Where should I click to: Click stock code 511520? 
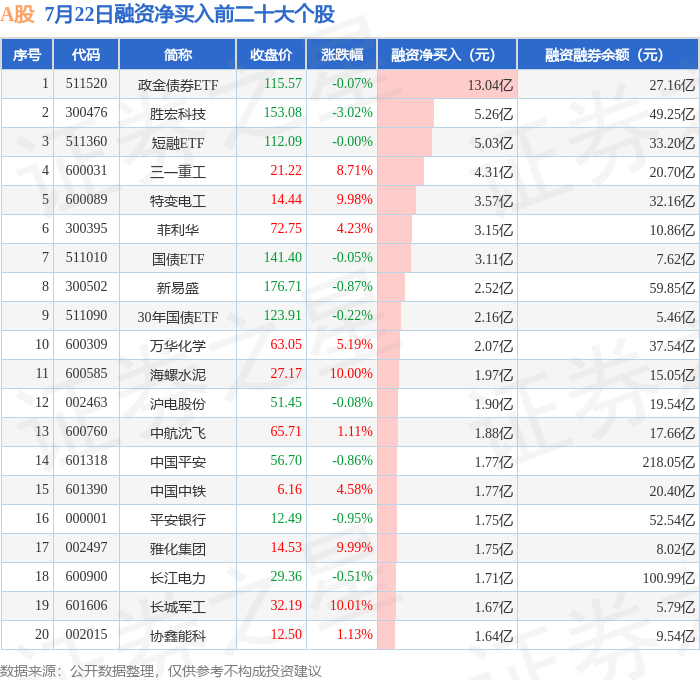pyautogui.click(x=86, y=83)
